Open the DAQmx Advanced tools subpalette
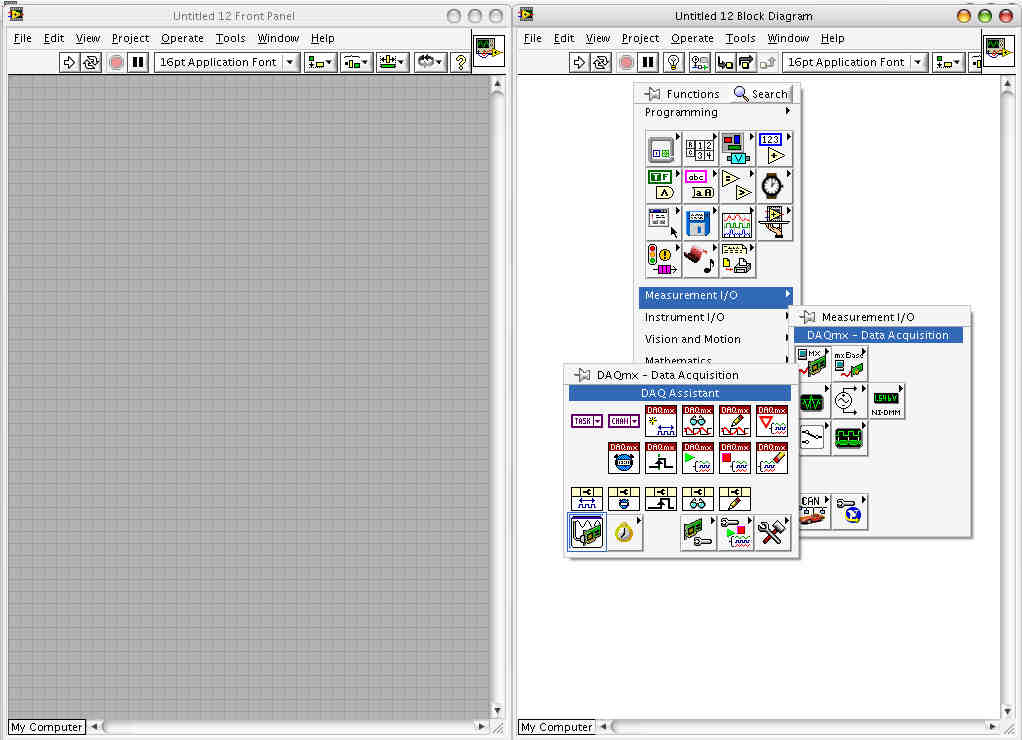 [772, 533]
